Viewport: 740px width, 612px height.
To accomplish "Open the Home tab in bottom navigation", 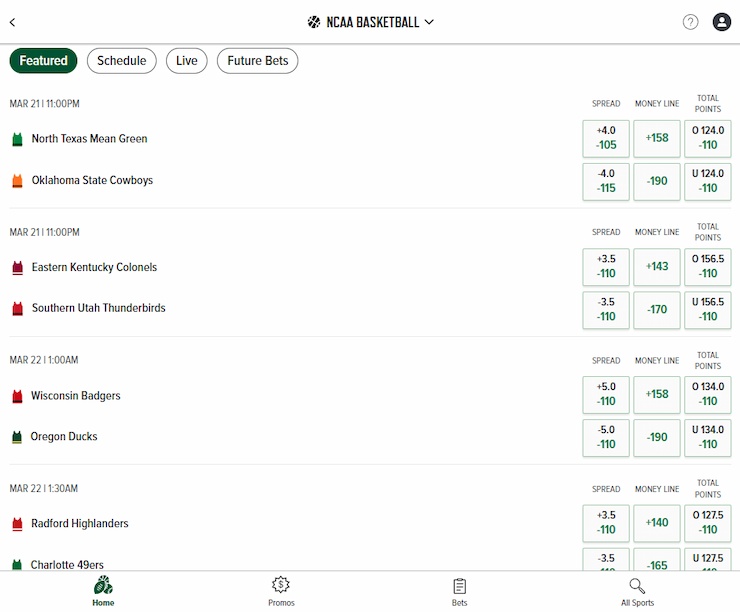I will (x=103, y=591).
